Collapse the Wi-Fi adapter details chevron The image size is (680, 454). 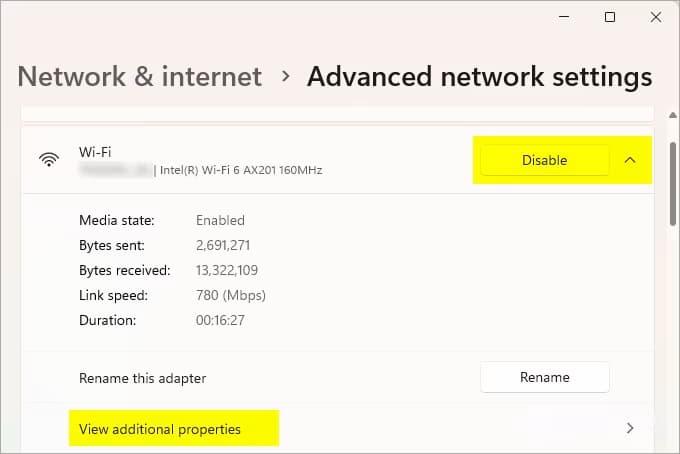(x=630, y=160)
